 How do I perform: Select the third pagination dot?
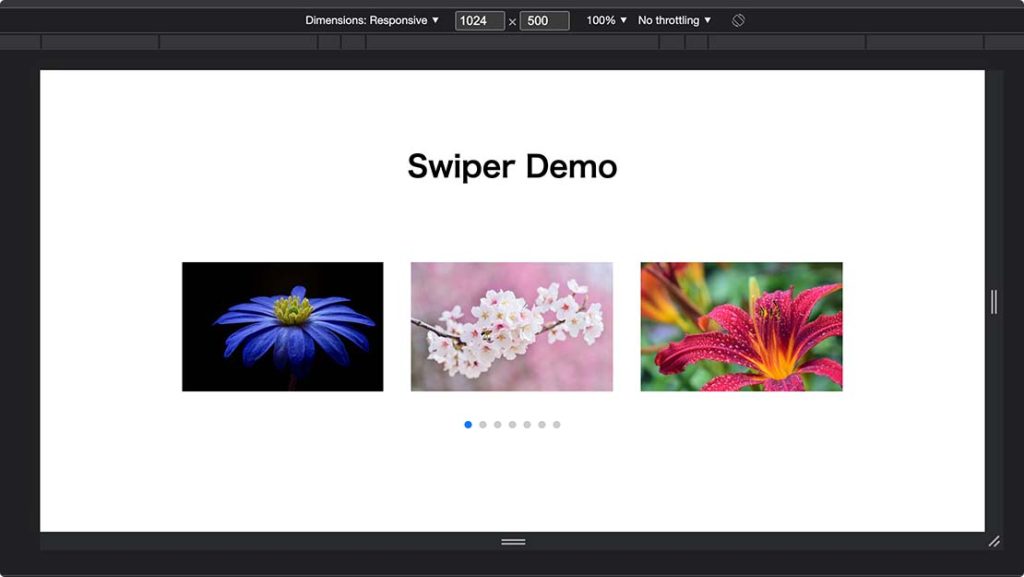pos(497,424)
